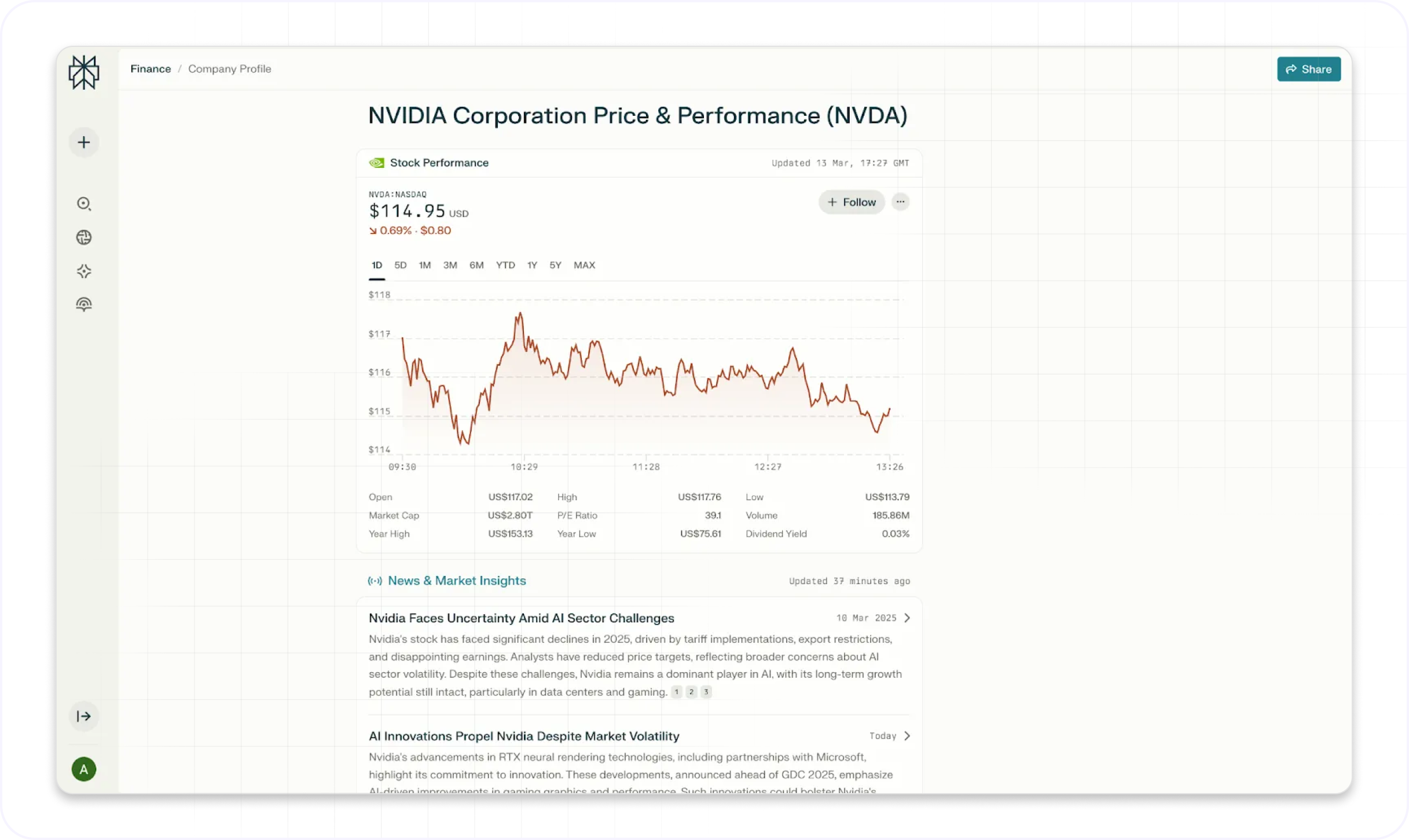1409x840 pixels.
Task: Expand the AI Innovations article chevron
Action: tap(907, 736)
